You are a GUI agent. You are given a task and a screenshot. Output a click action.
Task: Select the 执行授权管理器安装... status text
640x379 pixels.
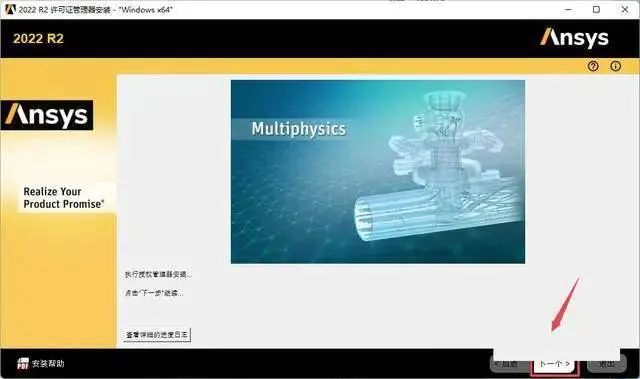(158, 275)
